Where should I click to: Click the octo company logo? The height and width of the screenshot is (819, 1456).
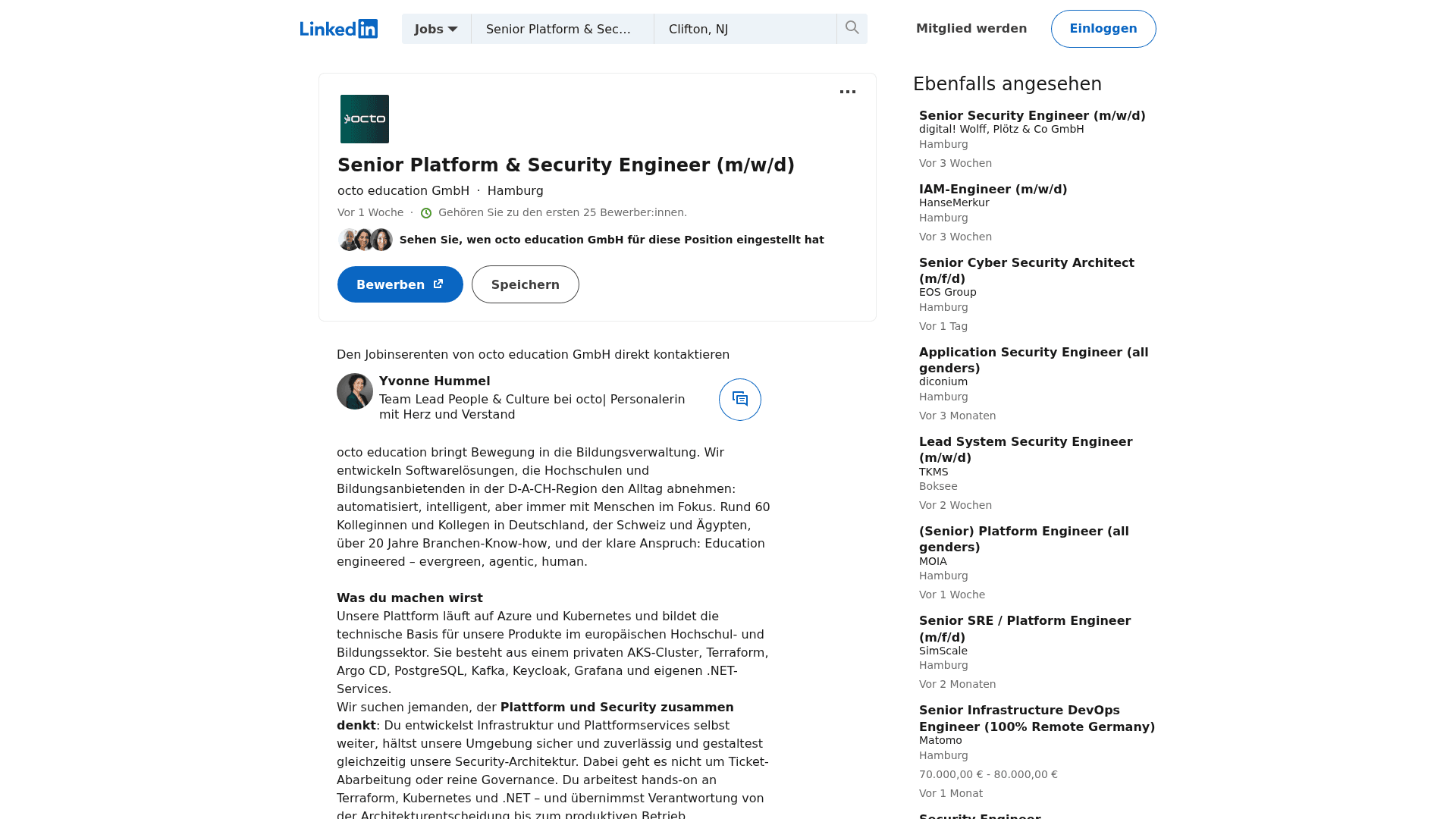[x=365, y=119]
